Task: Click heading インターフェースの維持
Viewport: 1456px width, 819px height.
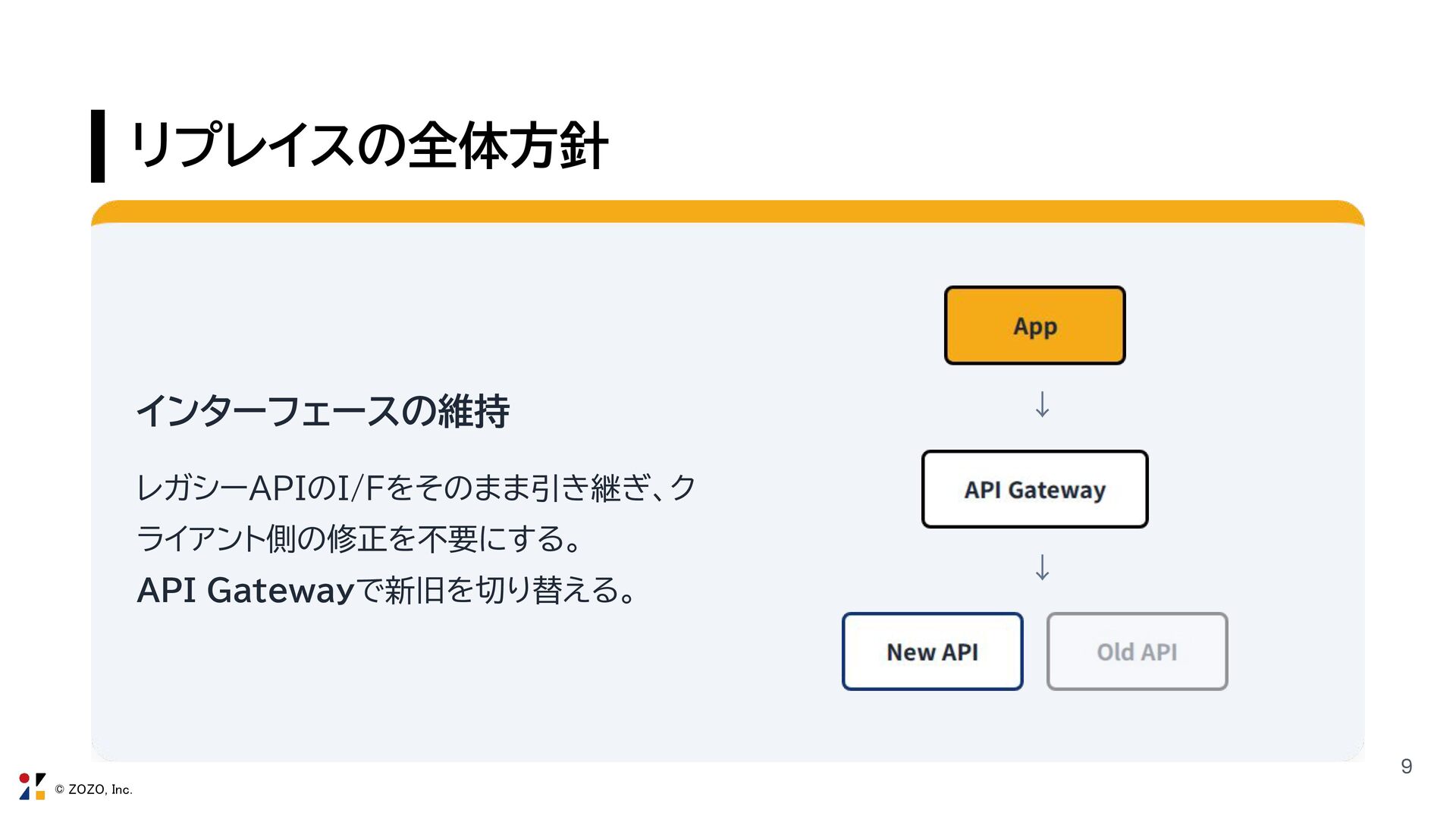Action: 322,412
